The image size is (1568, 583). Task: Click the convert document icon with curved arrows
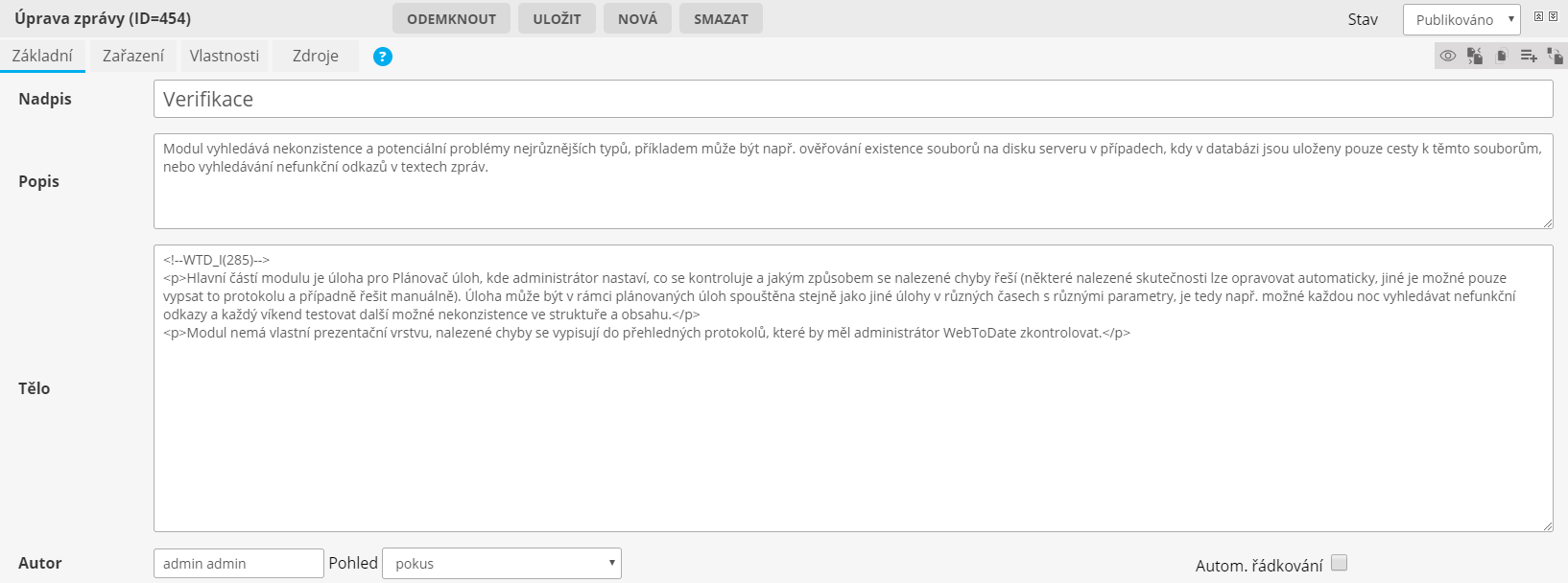[x=1556, y=56]
